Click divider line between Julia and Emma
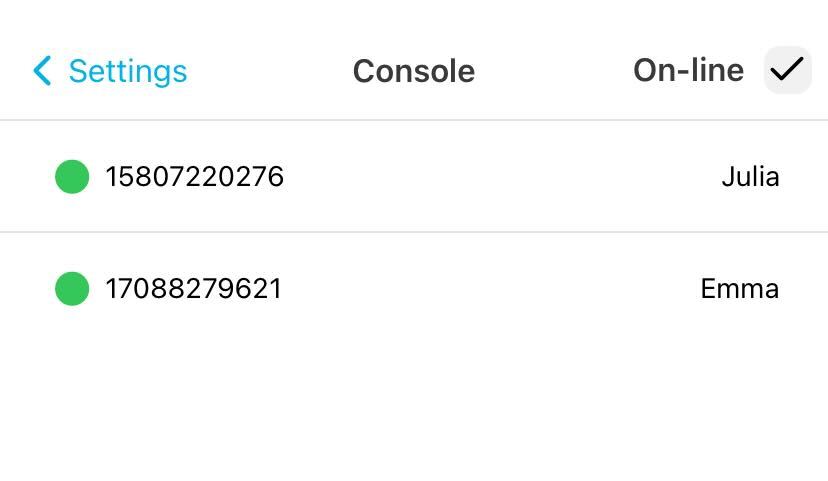The image size is (828, 481). click(x=414, y=232)
